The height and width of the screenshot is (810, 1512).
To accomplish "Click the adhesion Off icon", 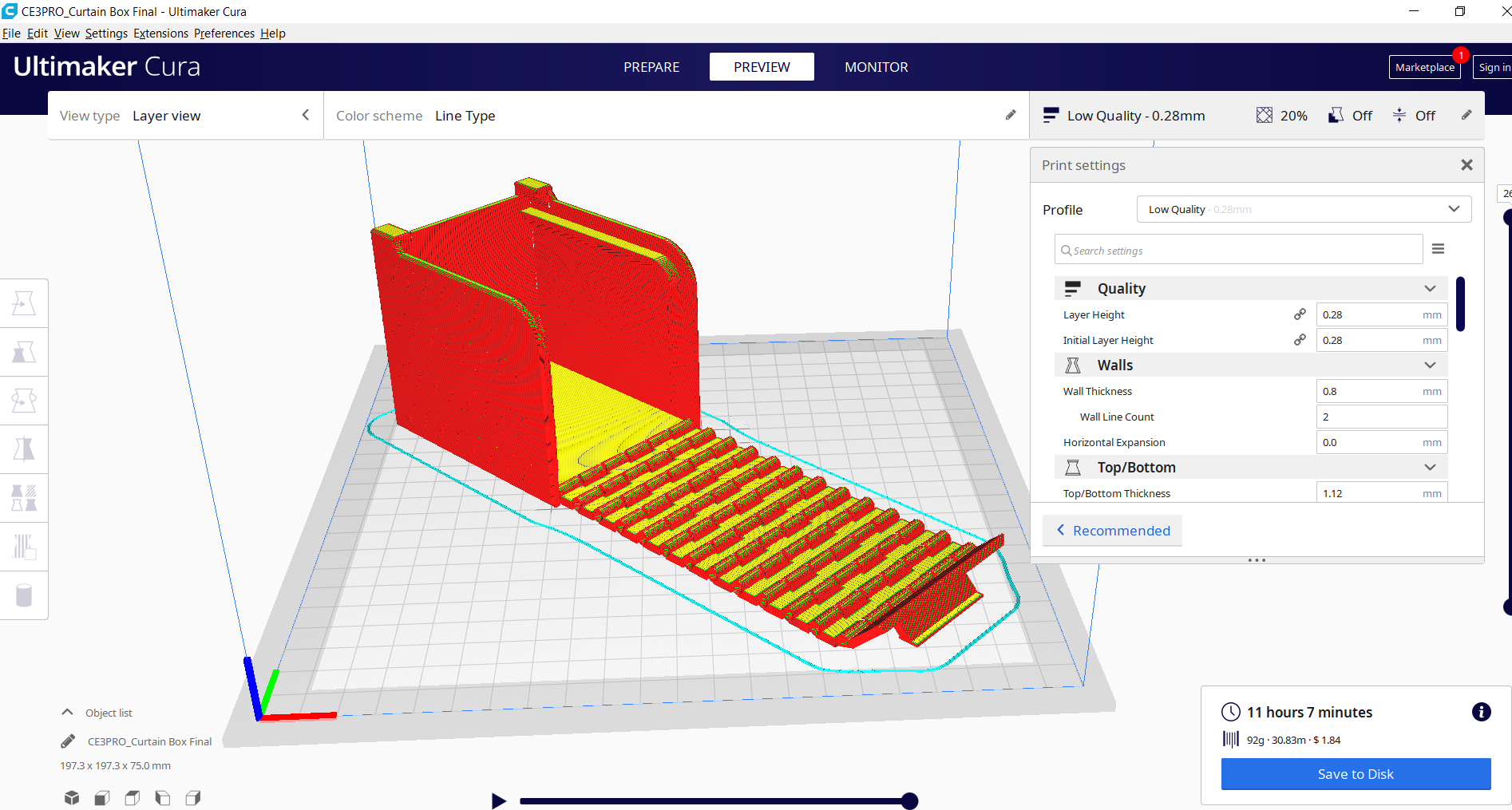I will point(1399,115).
